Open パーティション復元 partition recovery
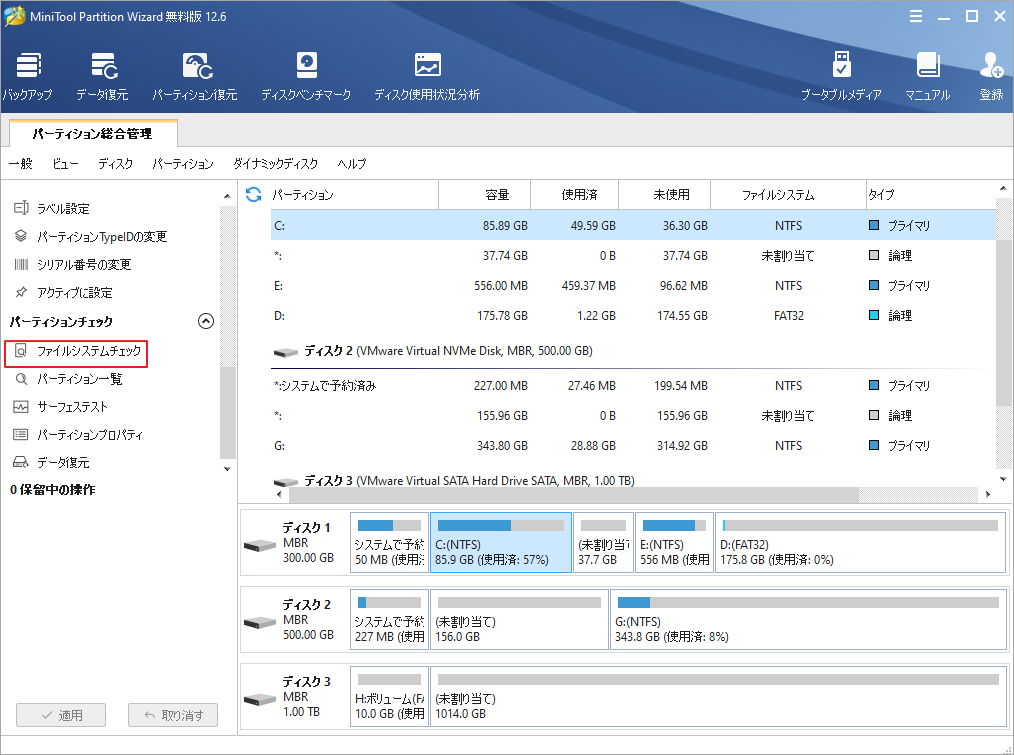 pos(195,76)
